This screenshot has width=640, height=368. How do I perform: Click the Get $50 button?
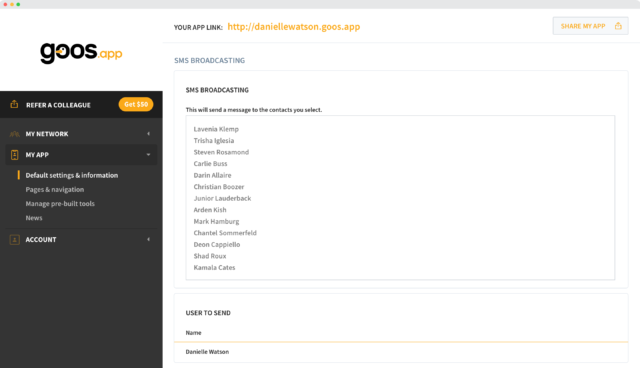[x=136, y=104]
